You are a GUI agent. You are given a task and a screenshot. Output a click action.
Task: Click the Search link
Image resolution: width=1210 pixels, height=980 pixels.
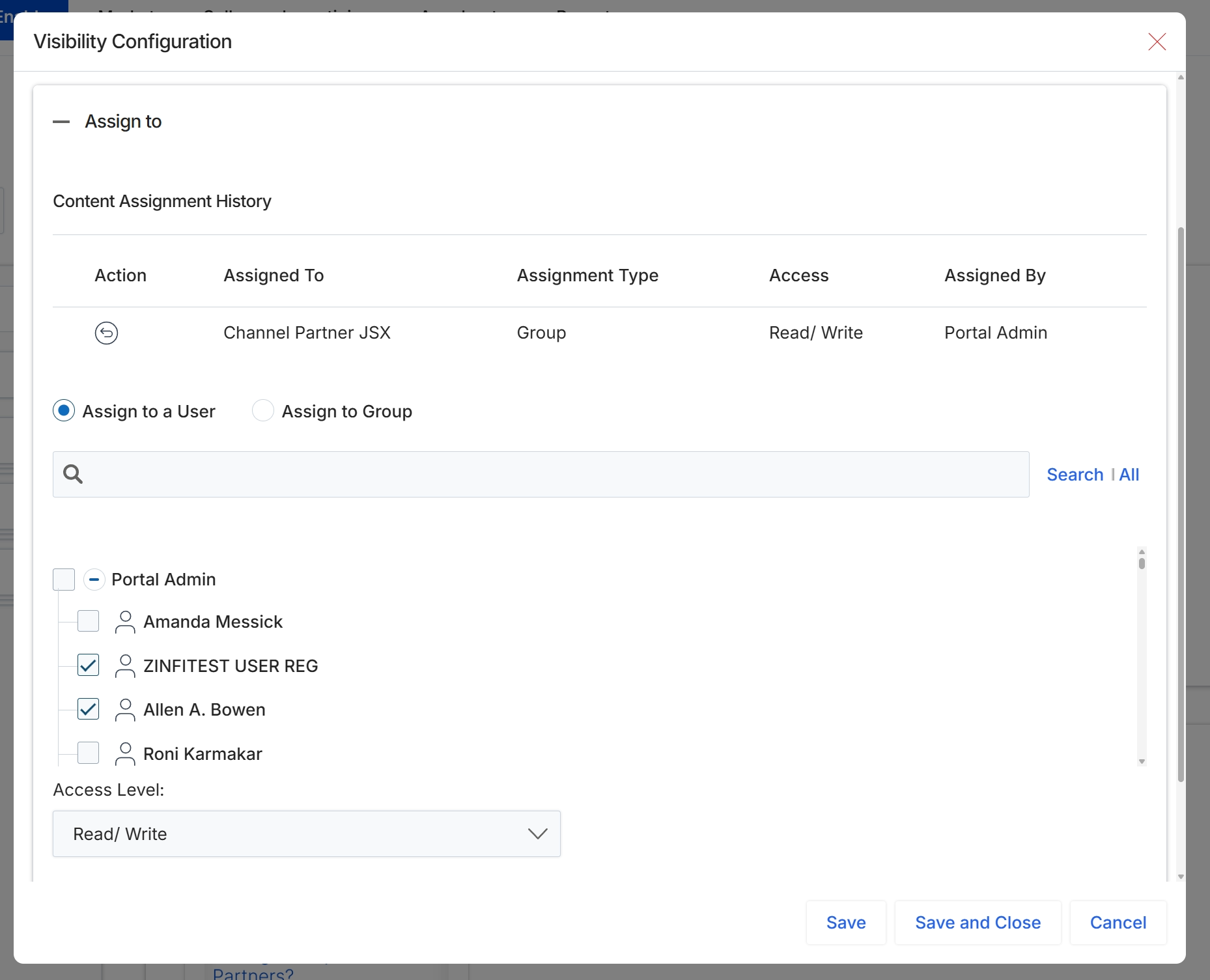pos(1075,475)
